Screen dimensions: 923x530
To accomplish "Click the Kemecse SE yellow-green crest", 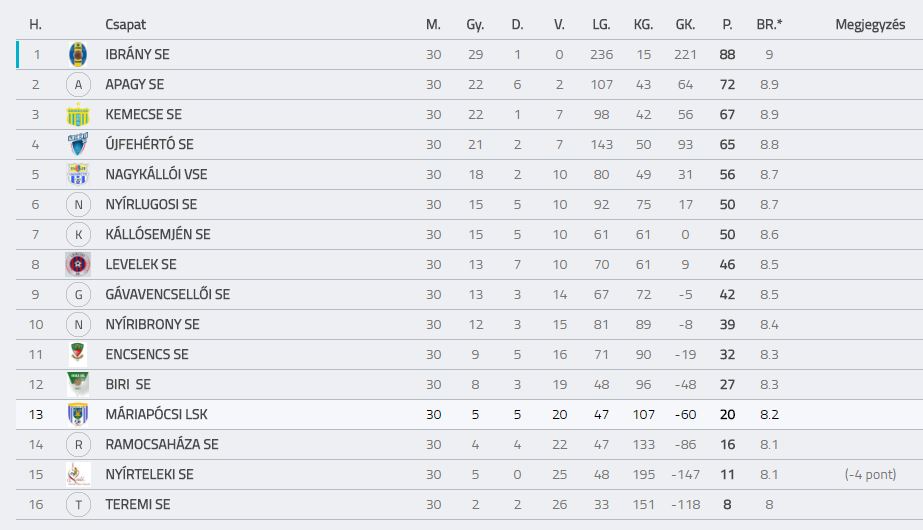I will point(78,115).
